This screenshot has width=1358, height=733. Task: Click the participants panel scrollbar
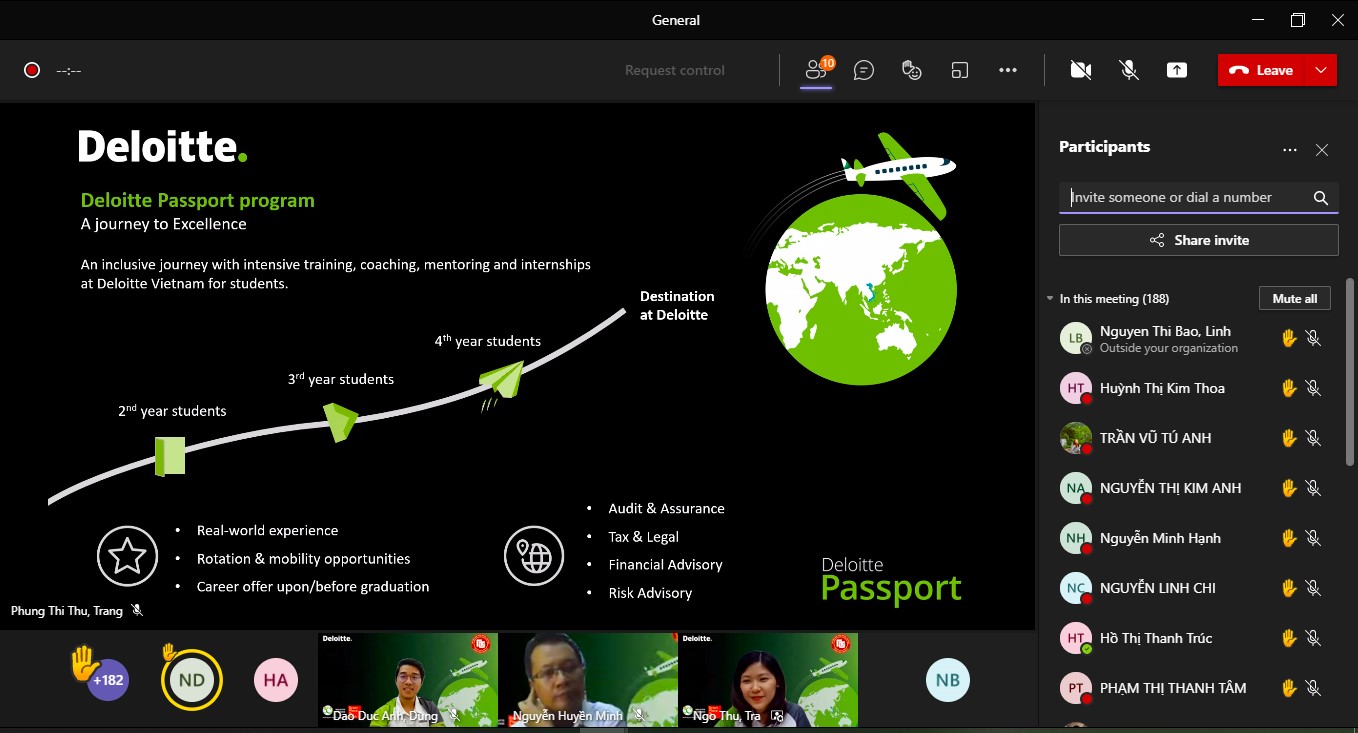pyautogui.click(x=1351, y=370)
